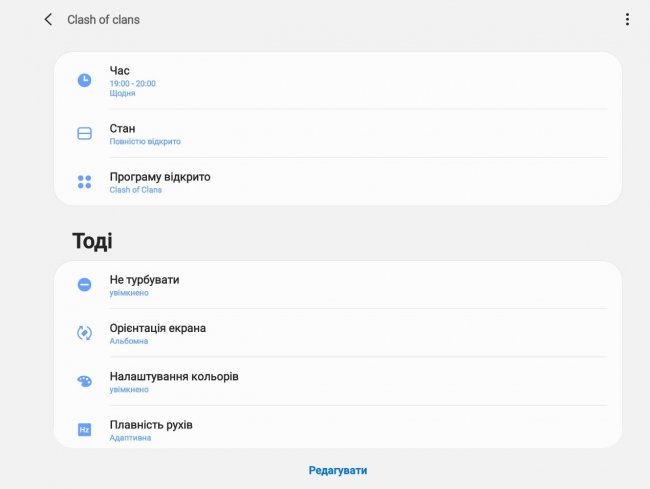This screenshot has height=489, width=650.
Task: Tap the back arrow icon
Action: (48, 19)
